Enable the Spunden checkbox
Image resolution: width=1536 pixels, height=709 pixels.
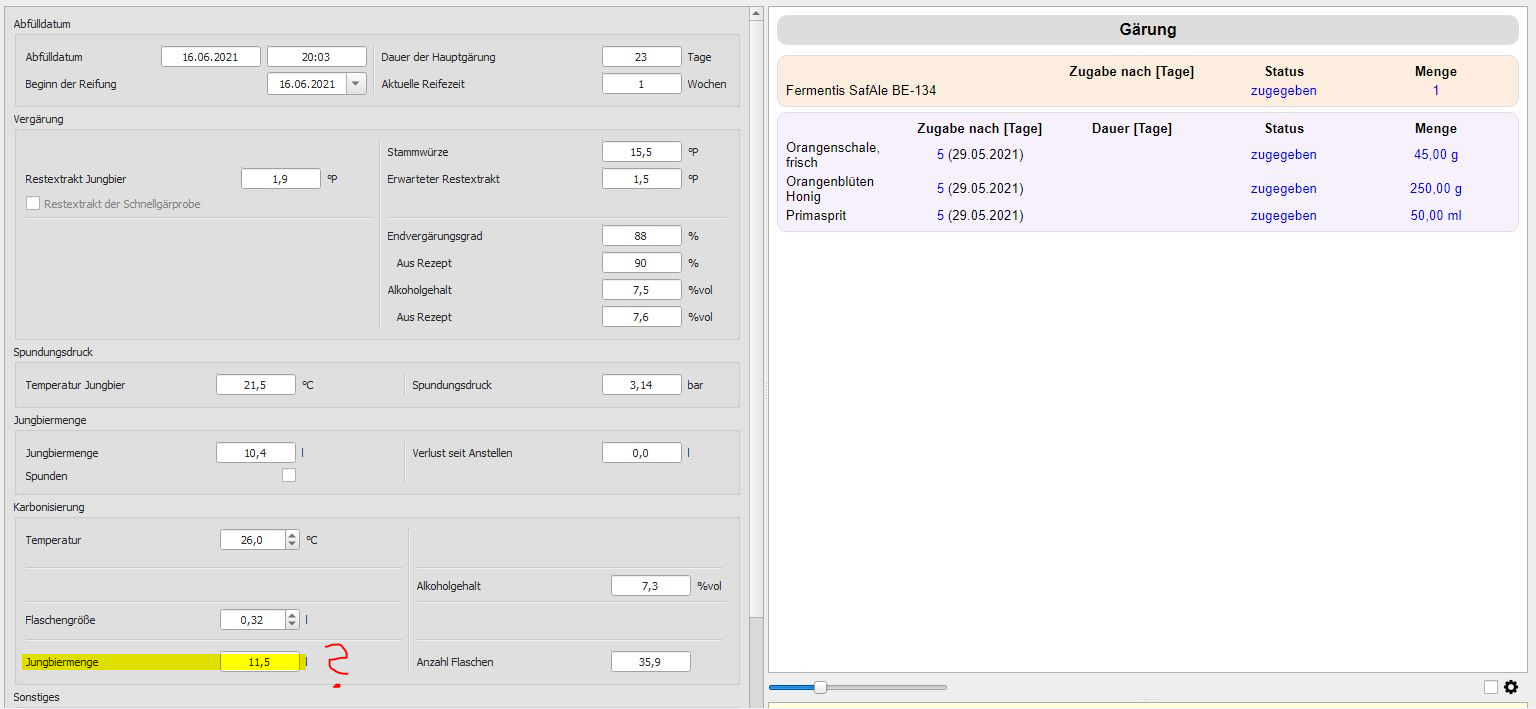point(289,476)
